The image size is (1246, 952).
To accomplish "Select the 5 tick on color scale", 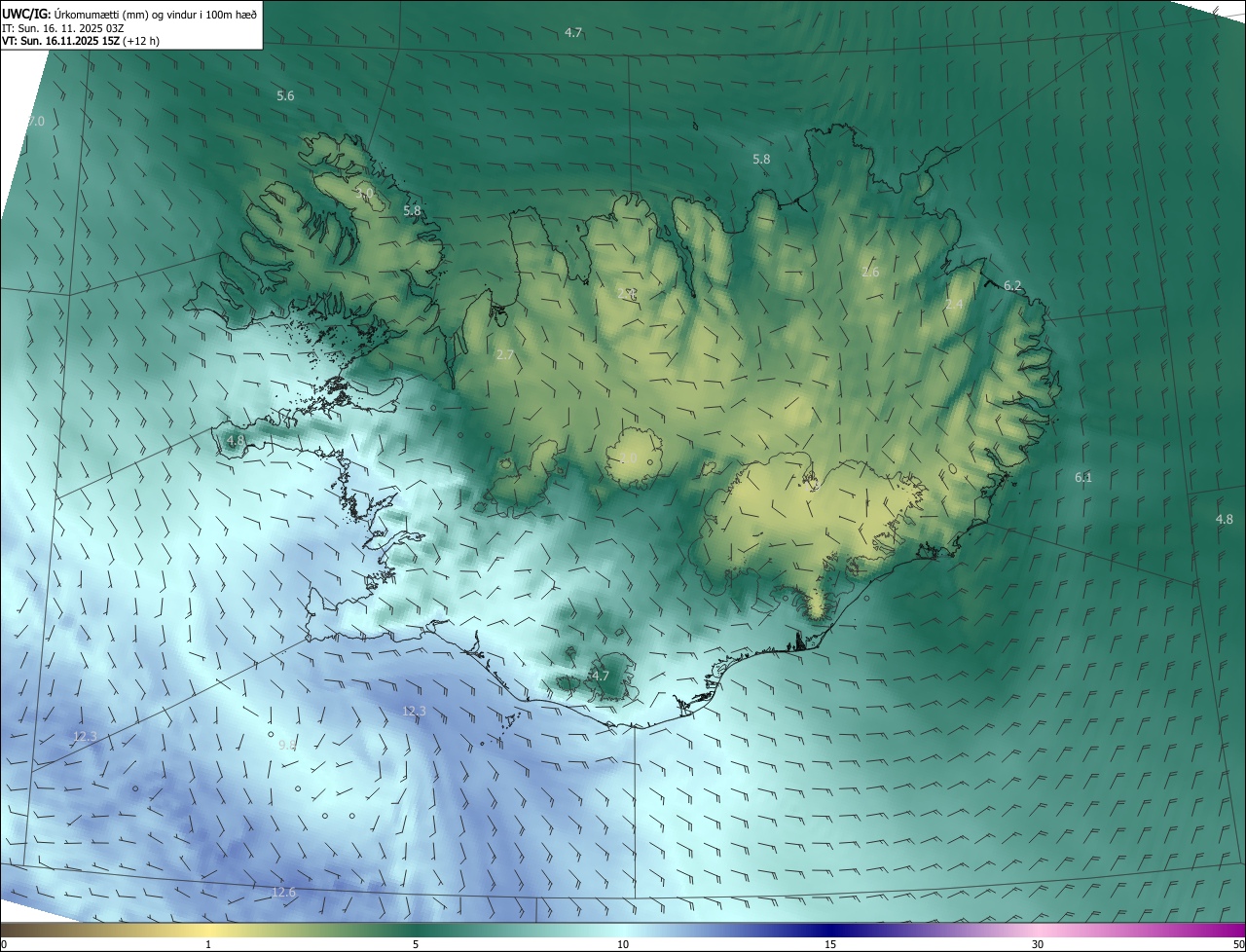I will pyautogui.click(x=416, y=944).
